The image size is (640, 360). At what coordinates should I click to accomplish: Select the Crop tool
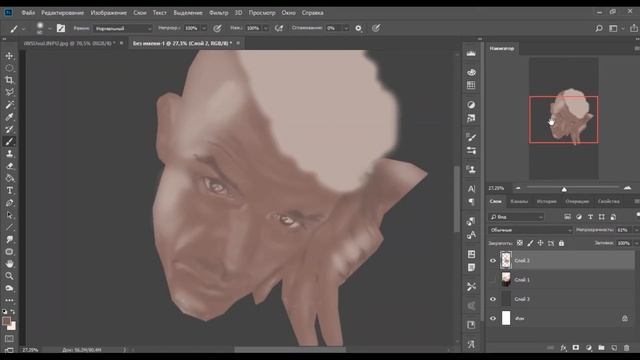9,80
